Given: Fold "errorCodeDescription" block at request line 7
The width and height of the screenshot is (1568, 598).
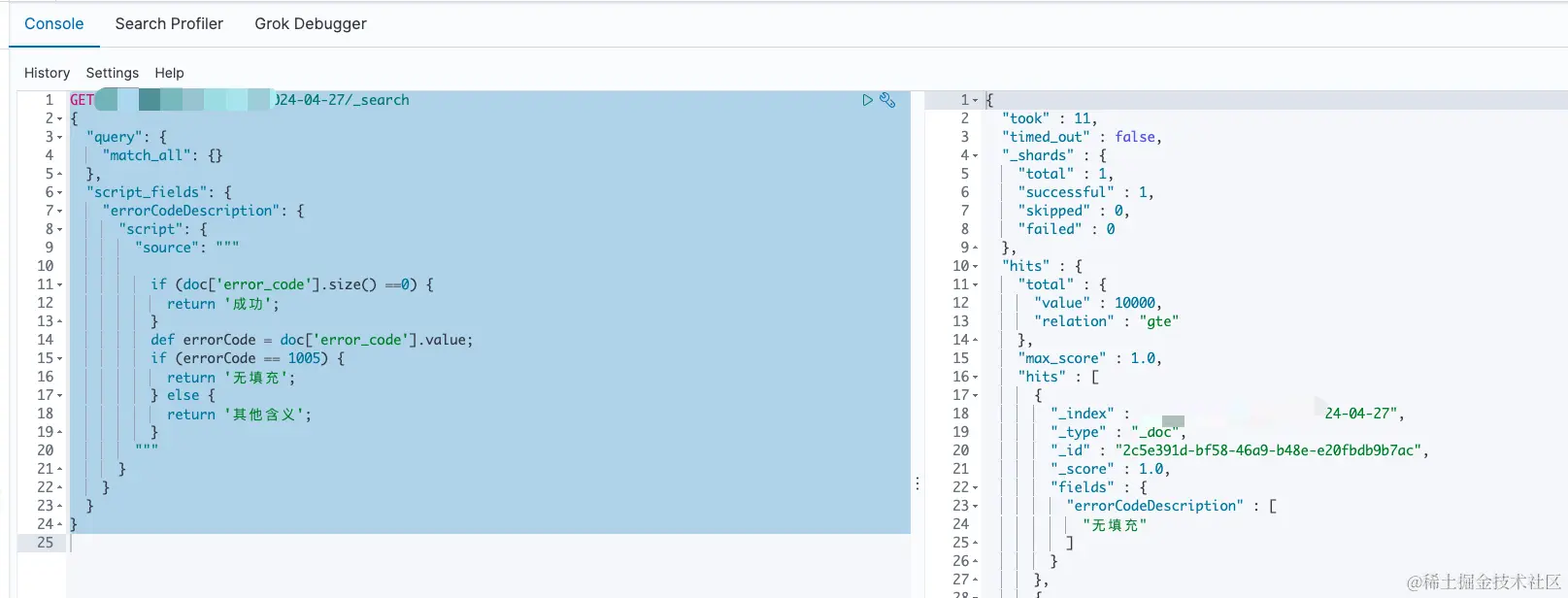Looking at the screenshot, I should (59, 211).
